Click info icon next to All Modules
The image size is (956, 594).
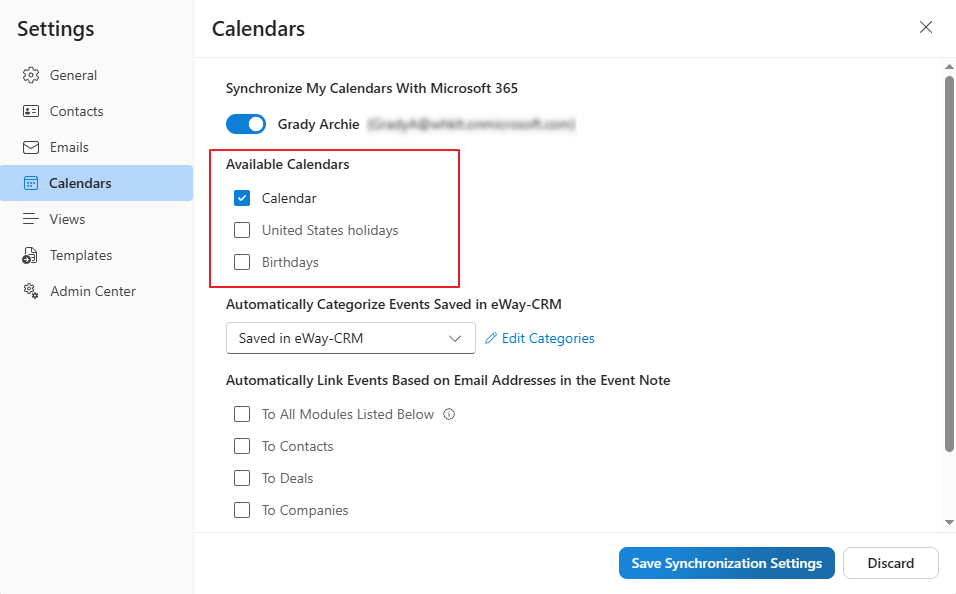(449, 414)
